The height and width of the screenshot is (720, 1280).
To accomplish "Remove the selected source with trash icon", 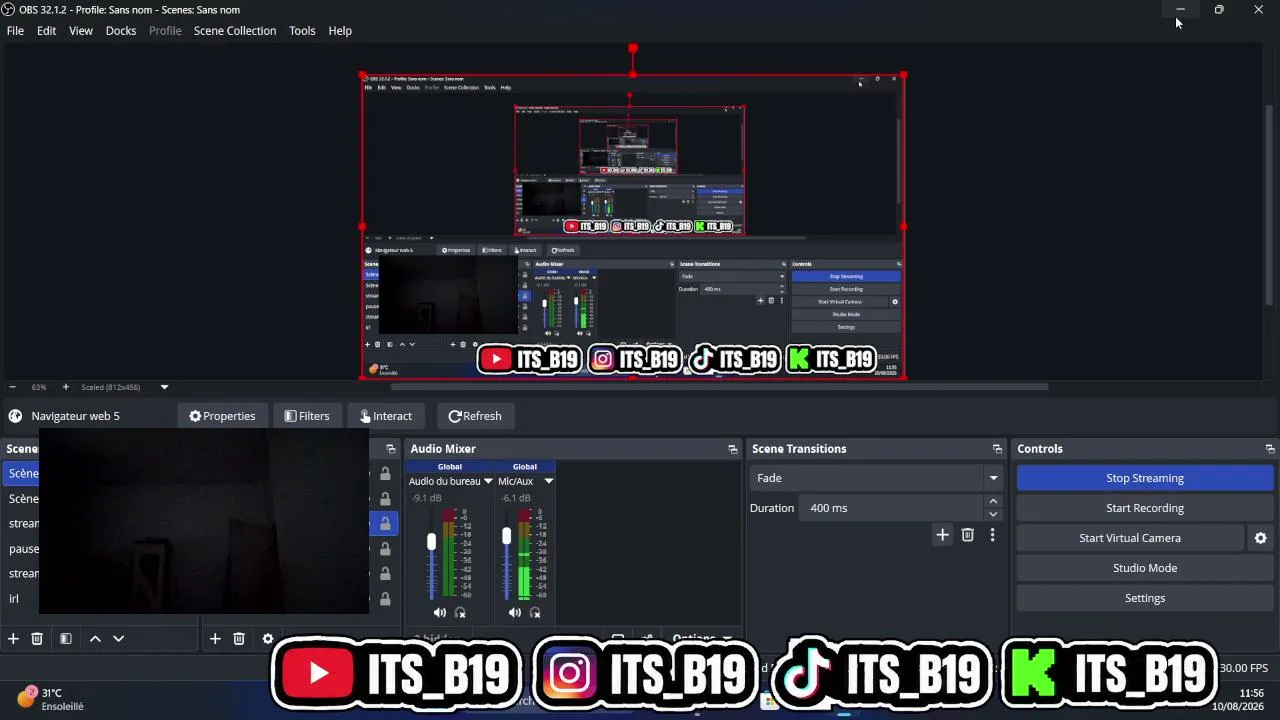I will point(239,639).
